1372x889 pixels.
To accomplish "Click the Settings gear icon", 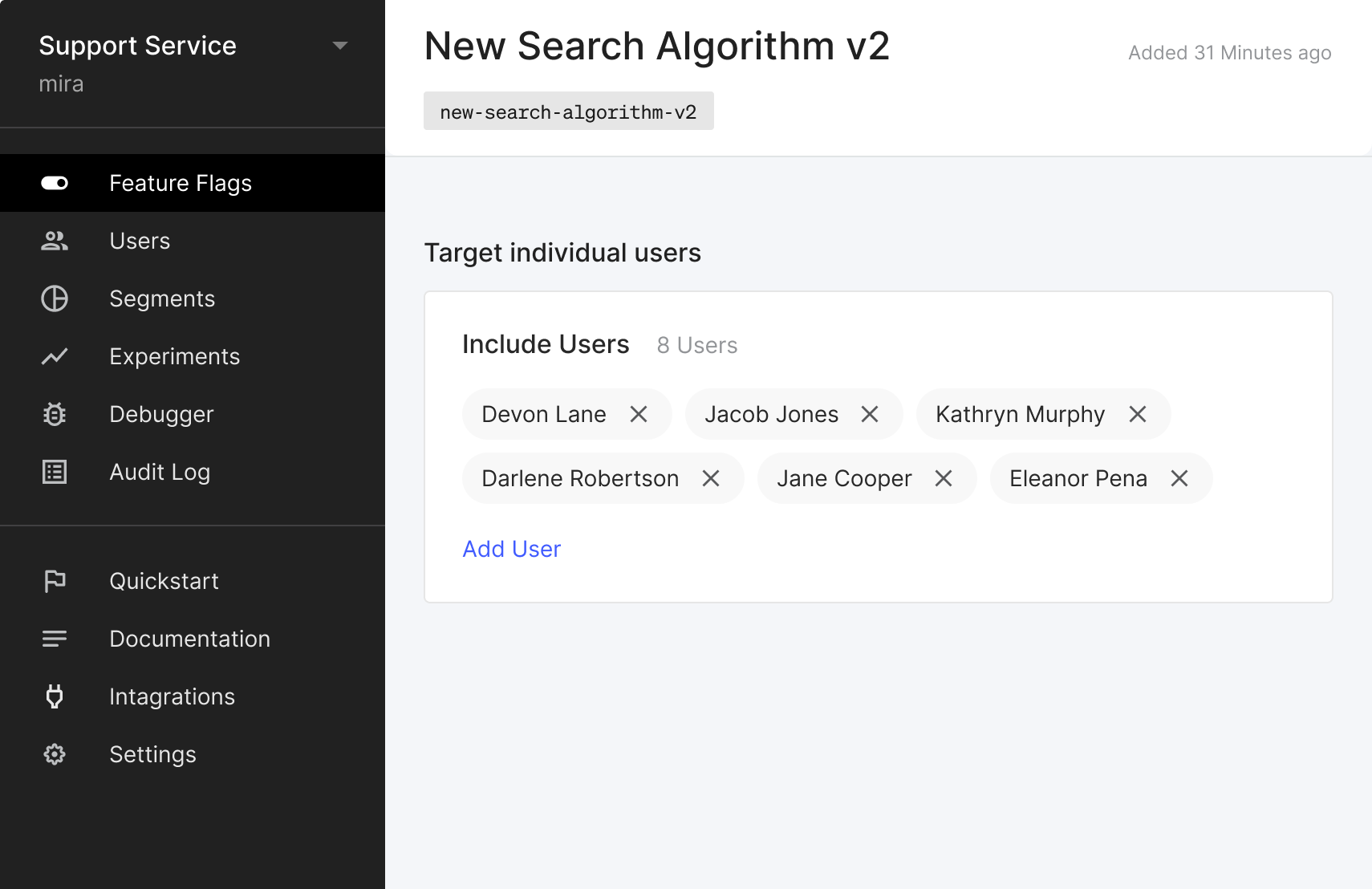I will pos(55,754).
